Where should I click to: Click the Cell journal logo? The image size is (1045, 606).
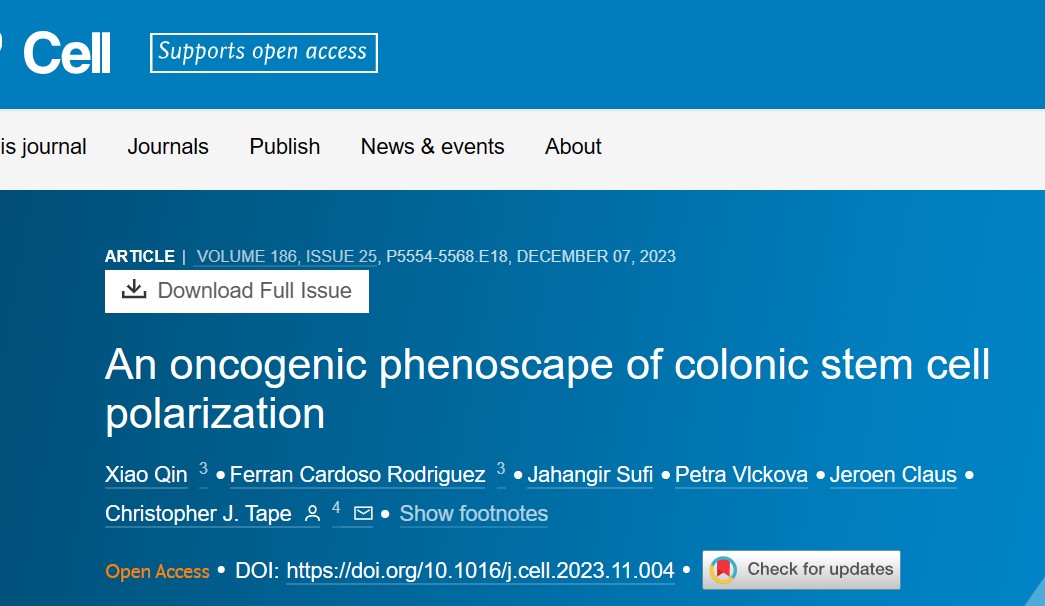tap(66, 53)
